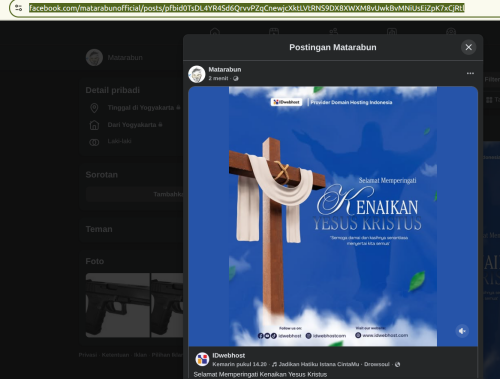
Task: Click the post audience privacy icon
Action: coord(236,78)
